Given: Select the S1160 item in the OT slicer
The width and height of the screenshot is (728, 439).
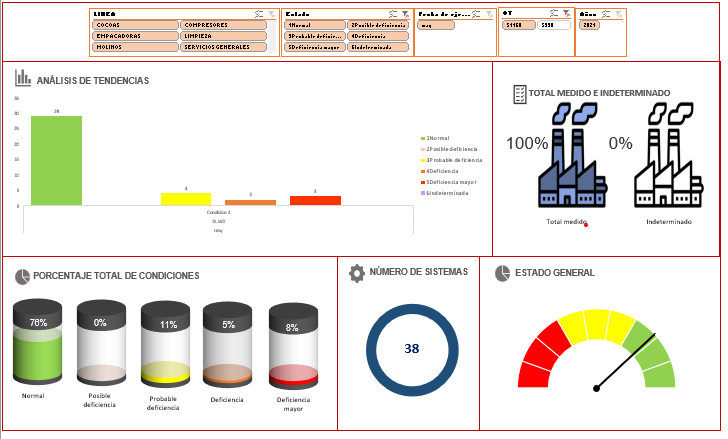Looking at the screenshot, I should (518, 25).
